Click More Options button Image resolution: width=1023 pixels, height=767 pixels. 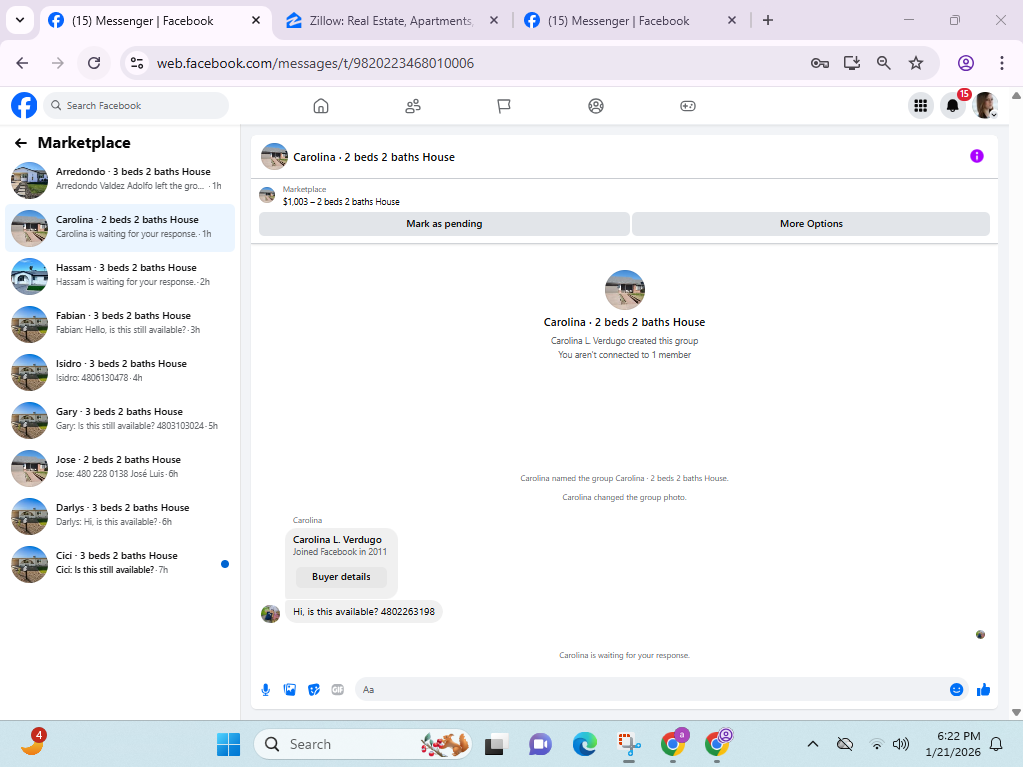point(811,224)
